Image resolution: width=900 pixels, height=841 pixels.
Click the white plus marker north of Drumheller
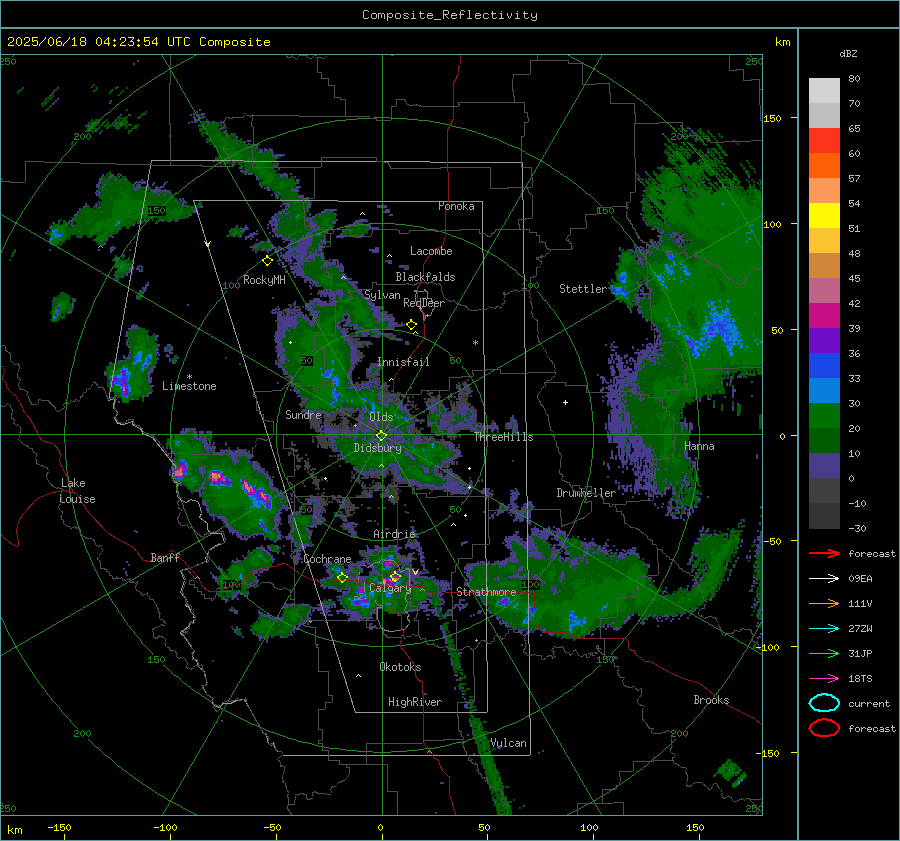565,402
